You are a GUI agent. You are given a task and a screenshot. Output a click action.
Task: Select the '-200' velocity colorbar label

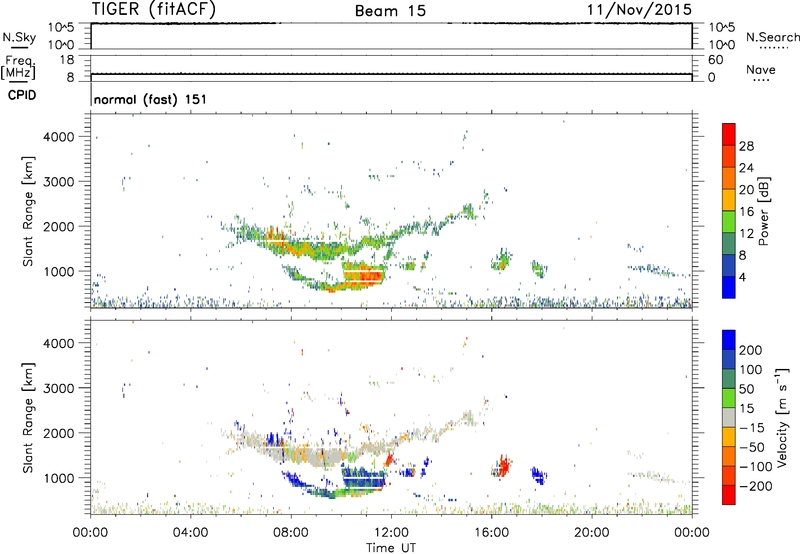[756, 486]
